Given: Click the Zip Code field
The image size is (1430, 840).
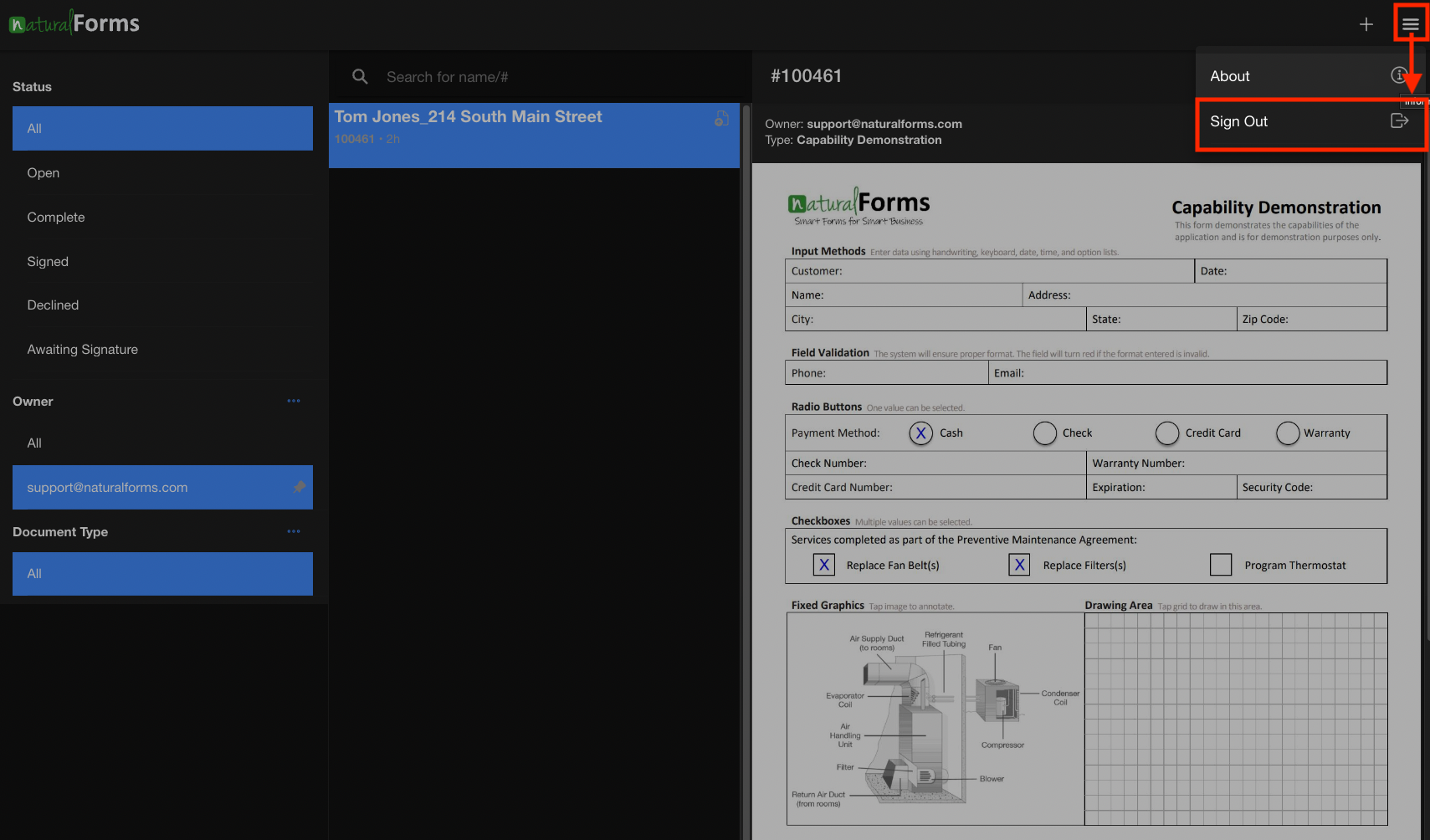Looking at the screenshot, I should tap(1312, 320).
